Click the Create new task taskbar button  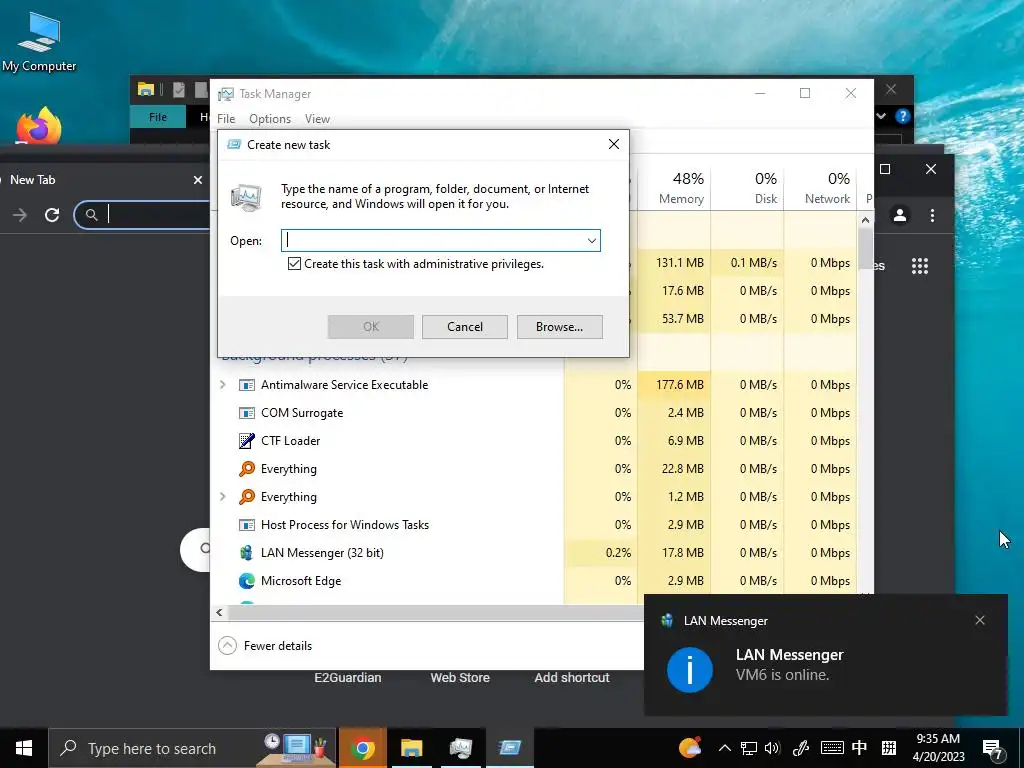coord(510,748)
